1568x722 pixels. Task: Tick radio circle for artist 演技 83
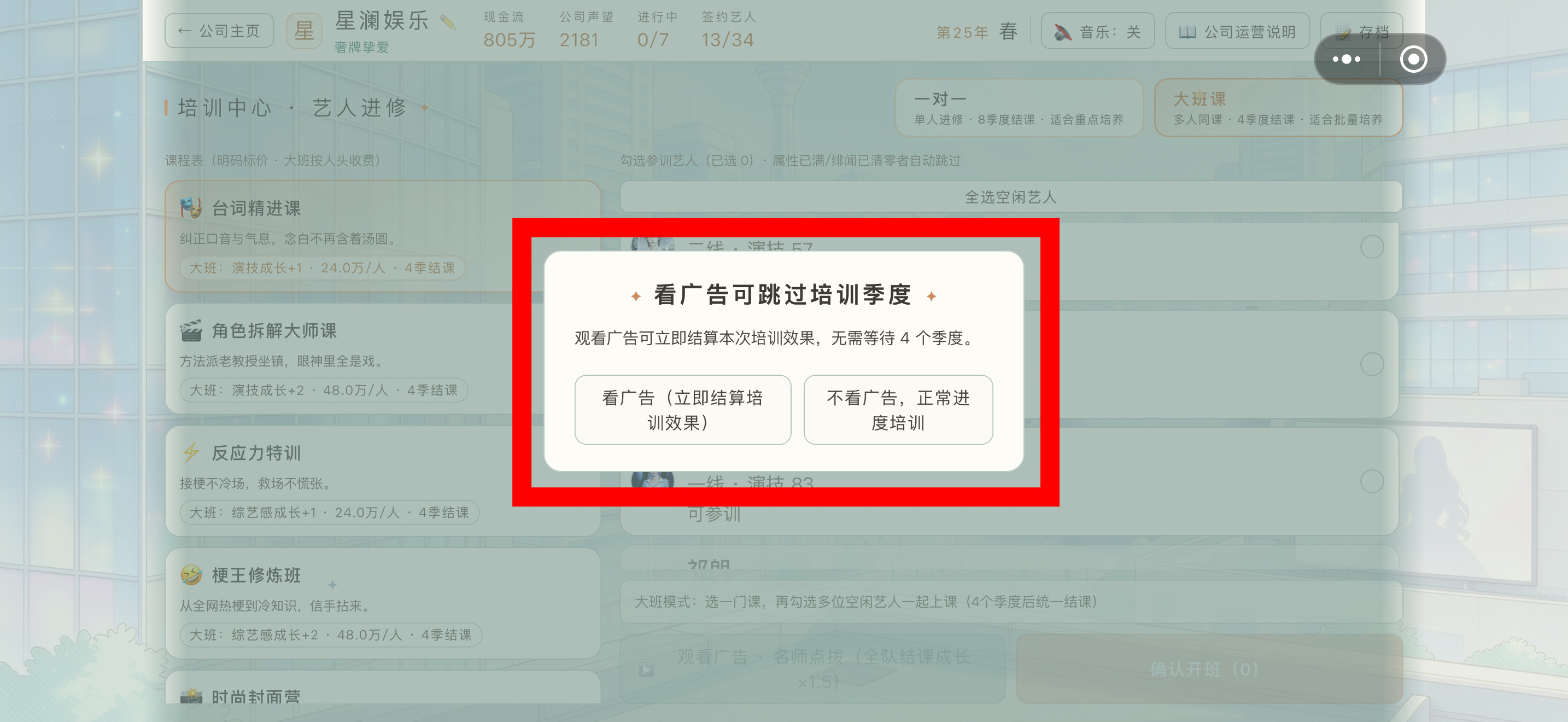click(1372, 481)
